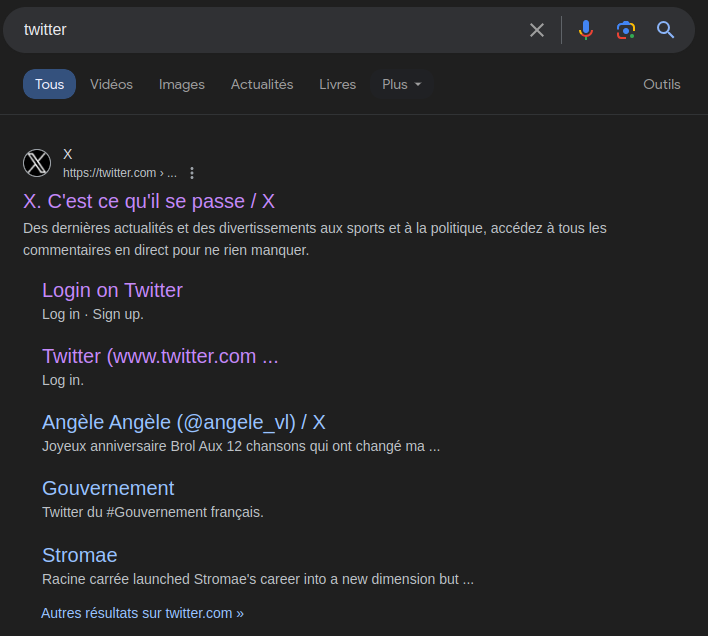Open the "Twitter (www.twitter.com ..." sitelink
The image size is (708, 636).
(x=160, y=356)
